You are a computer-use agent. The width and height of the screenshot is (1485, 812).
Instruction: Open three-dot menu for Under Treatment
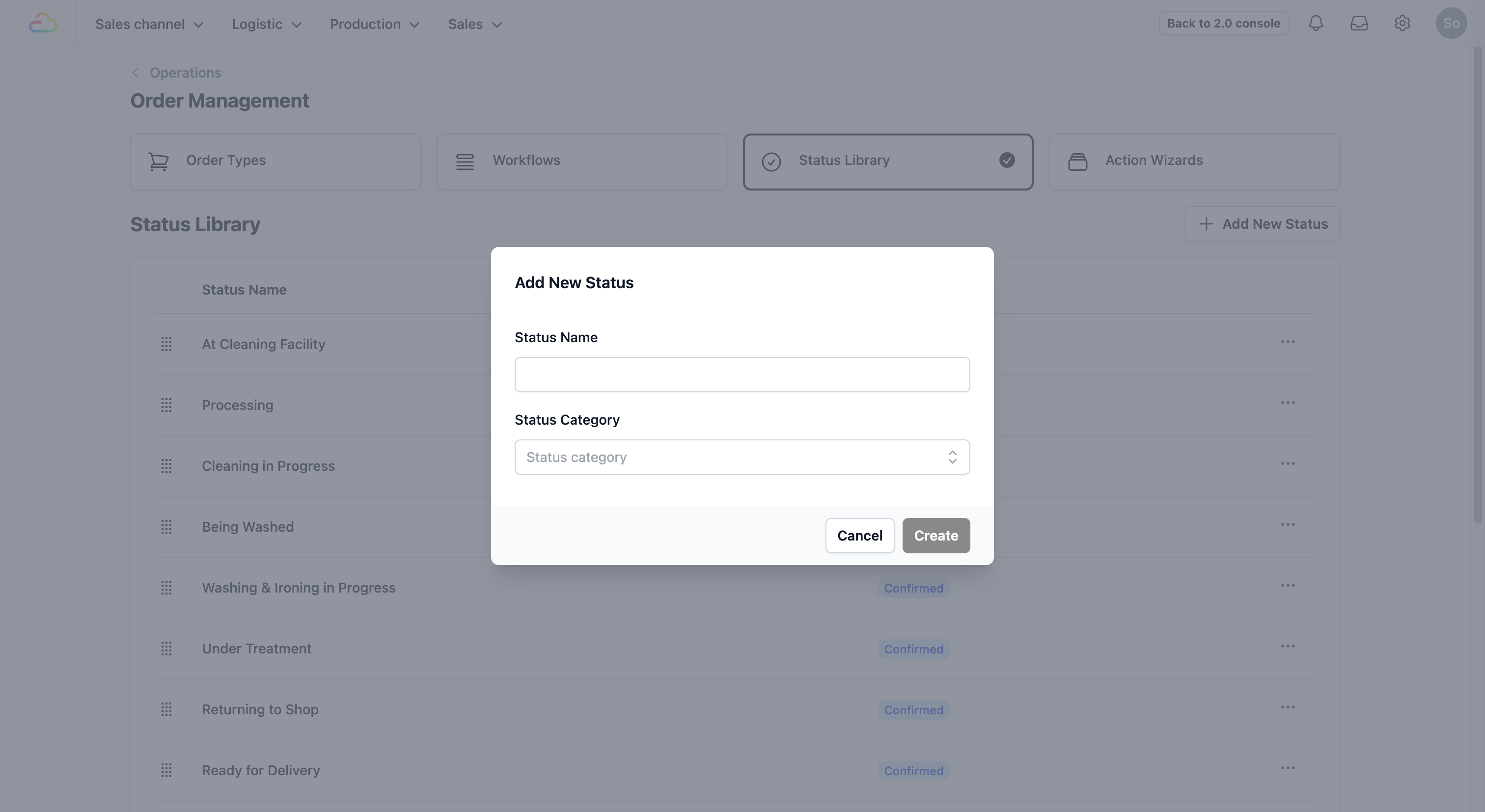pyautogui.click(x=1287, y=646)
